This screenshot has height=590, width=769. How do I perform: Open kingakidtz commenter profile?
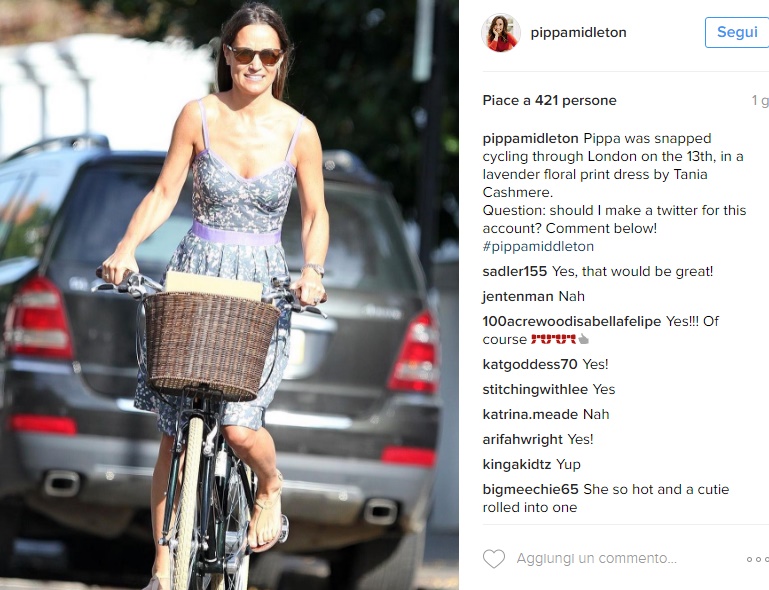coord(516,464)
